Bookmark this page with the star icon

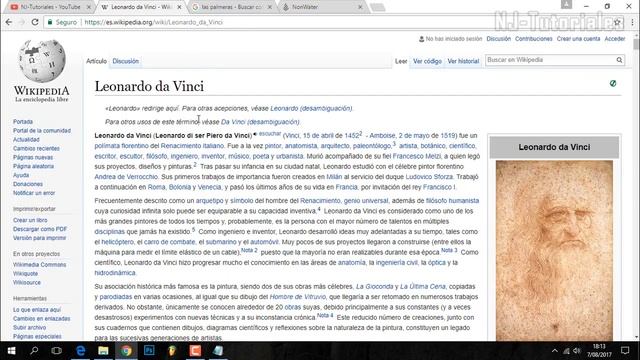617,22
